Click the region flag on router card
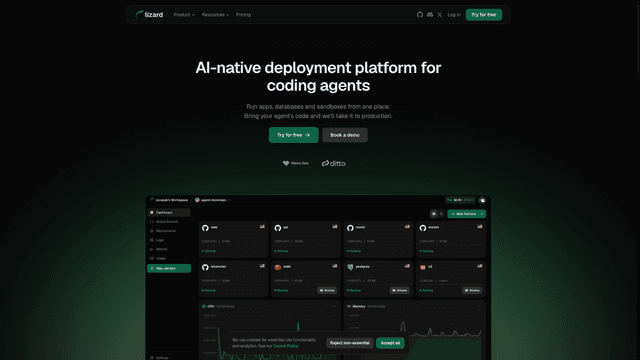Image resolution: width=640 pixels, height=360 pixels. tap(407, 227)
